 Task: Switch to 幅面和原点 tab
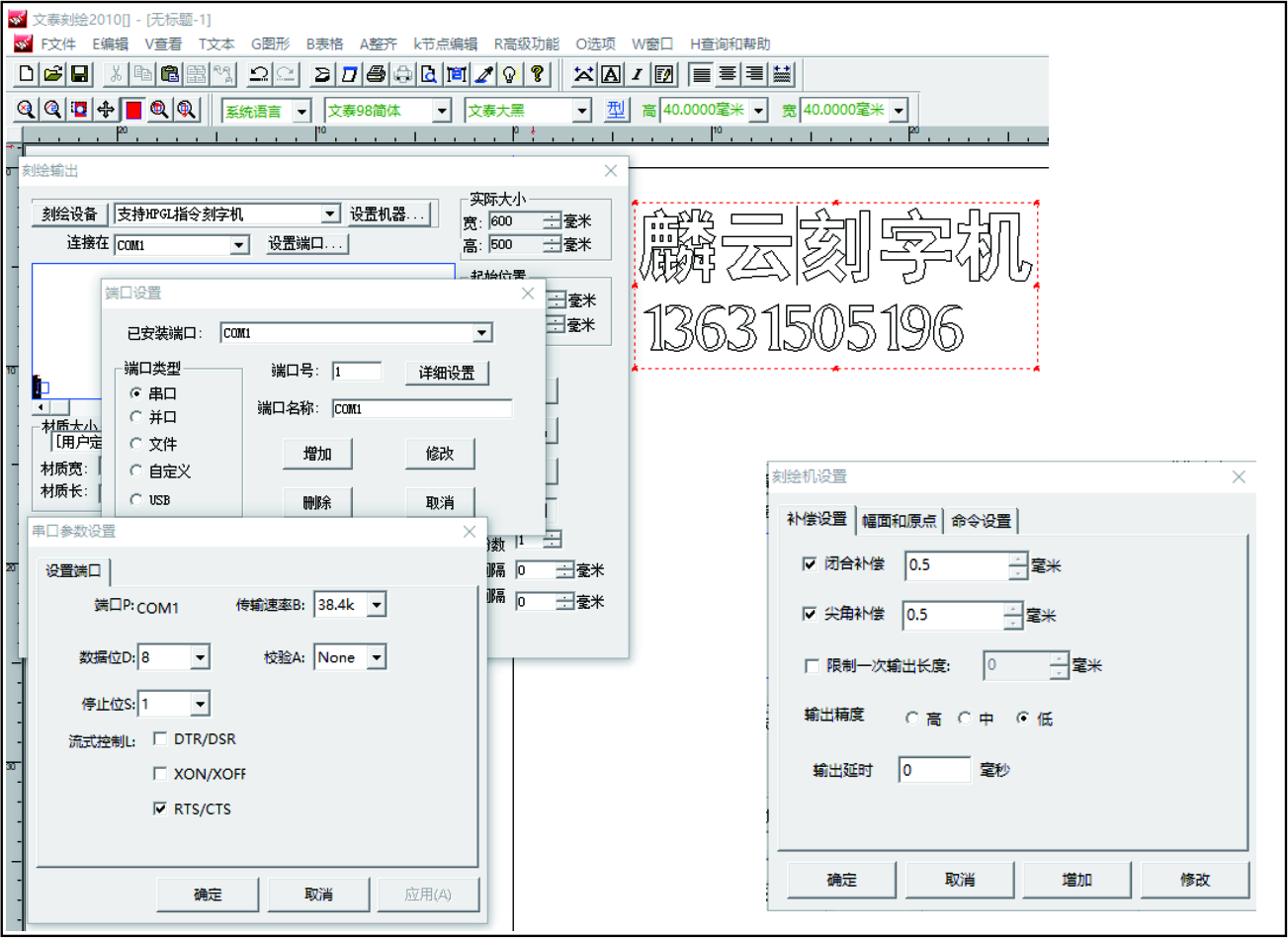tap(899, 520)
